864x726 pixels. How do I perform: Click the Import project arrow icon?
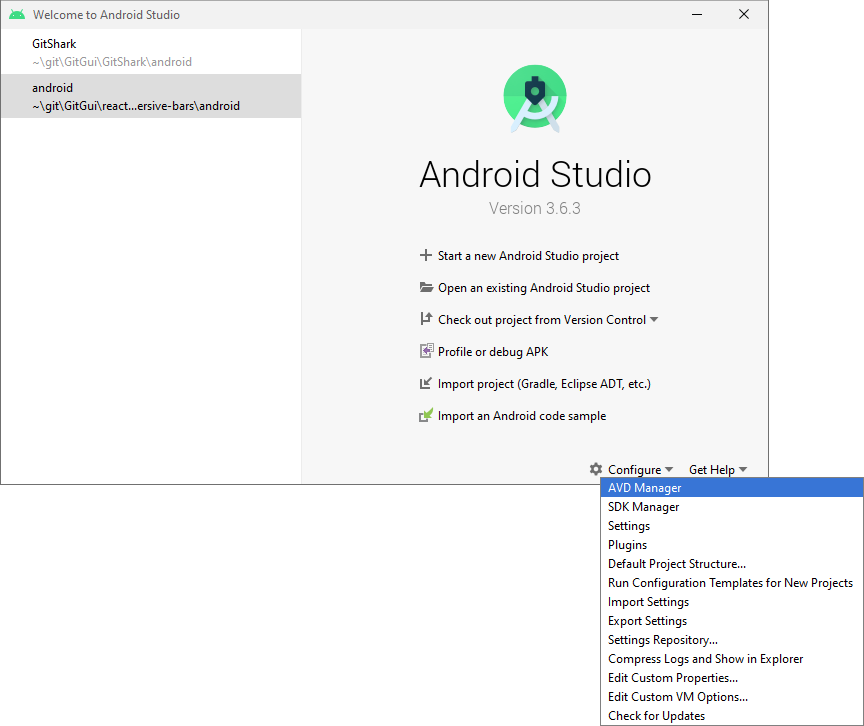click(x=425, y=383)
